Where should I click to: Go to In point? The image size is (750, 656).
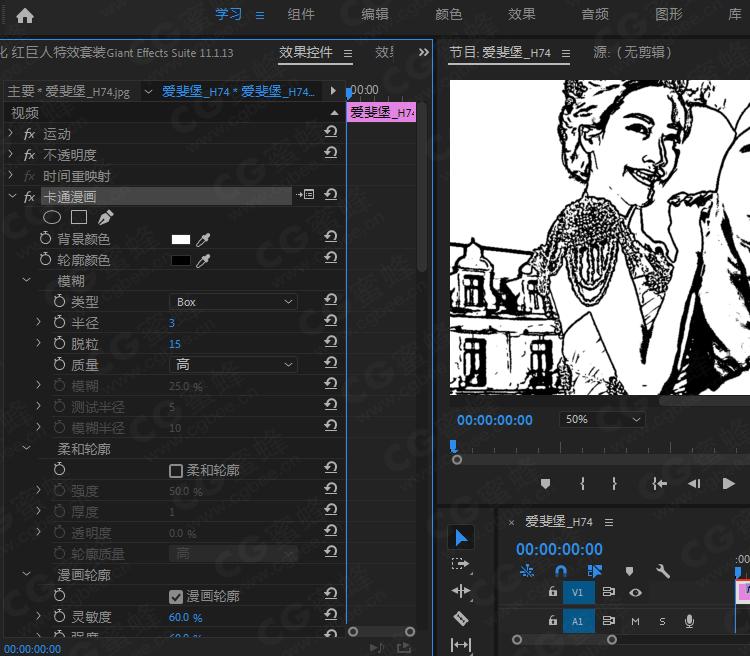pos(660,484)
